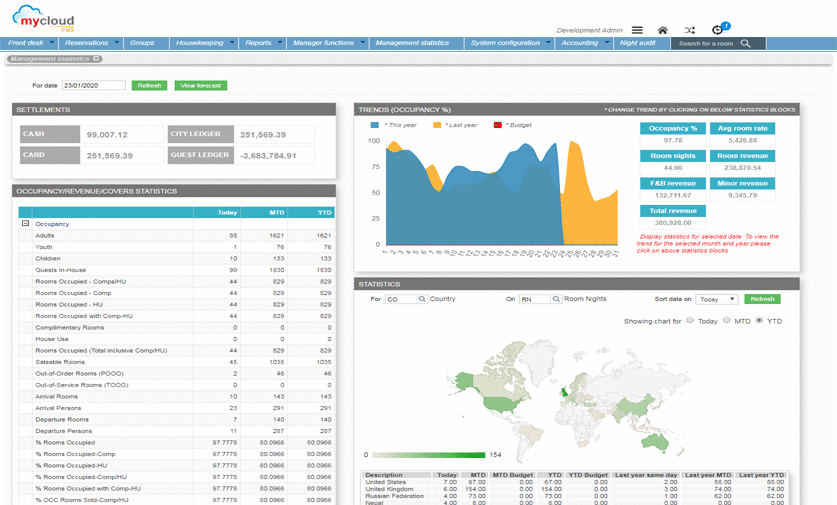This screenshot has width=837, height=505.
Task: Select the YTD chart radio button
Action: click(759, 321)
